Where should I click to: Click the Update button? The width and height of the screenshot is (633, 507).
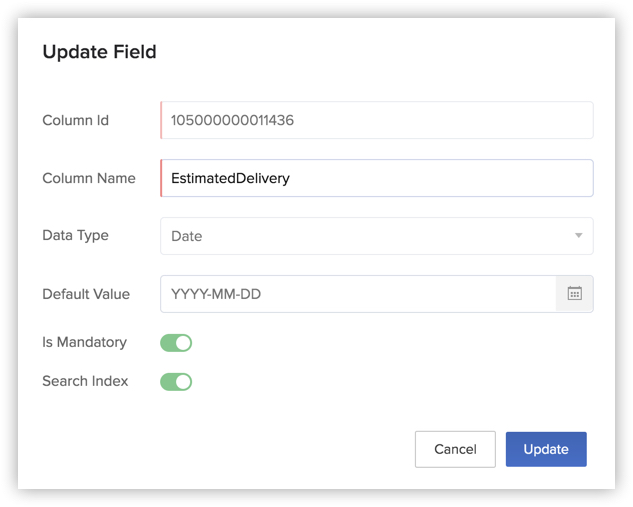[546, 449]
